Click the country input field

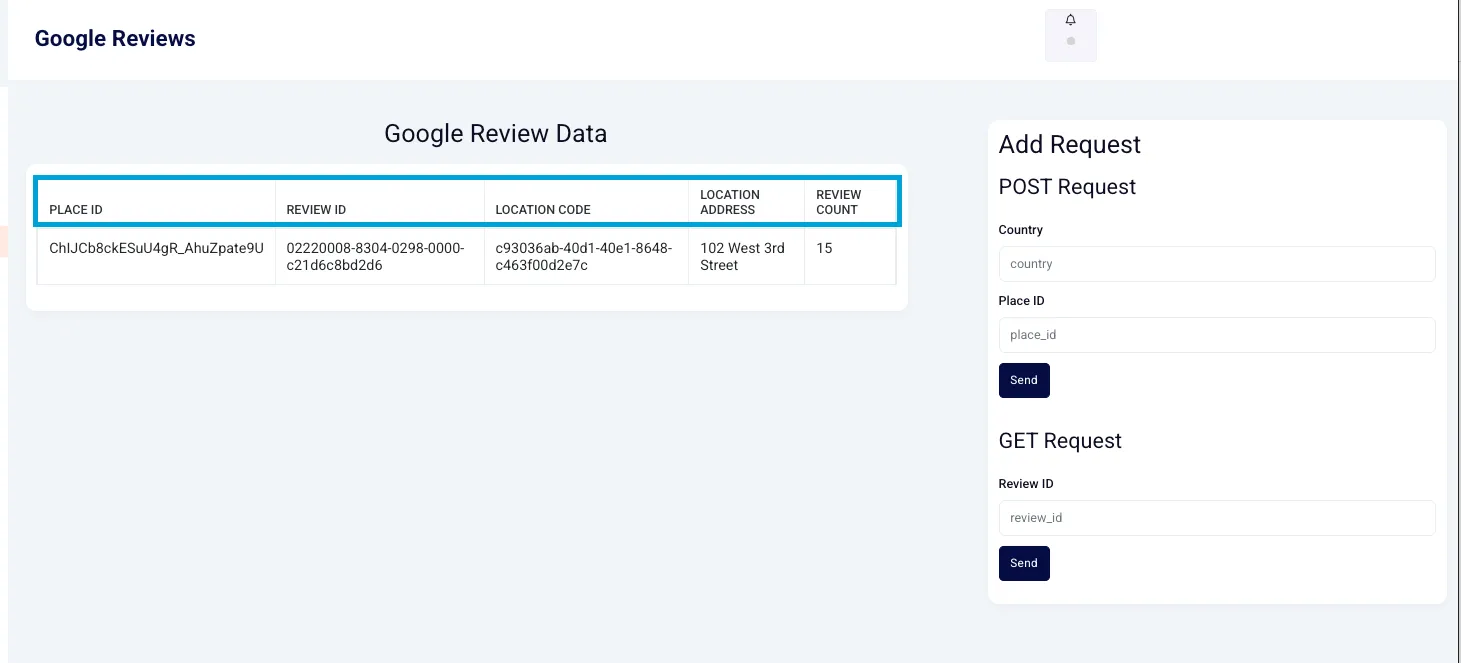coord(1217,264)
